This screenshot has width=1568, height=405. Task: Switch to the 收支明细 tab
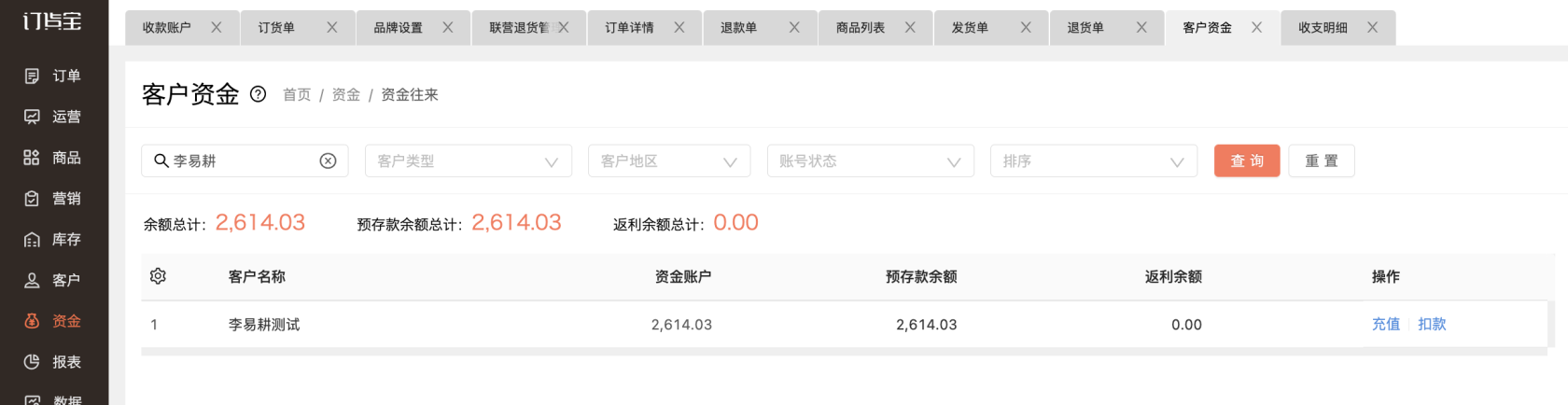[1323, 28]
